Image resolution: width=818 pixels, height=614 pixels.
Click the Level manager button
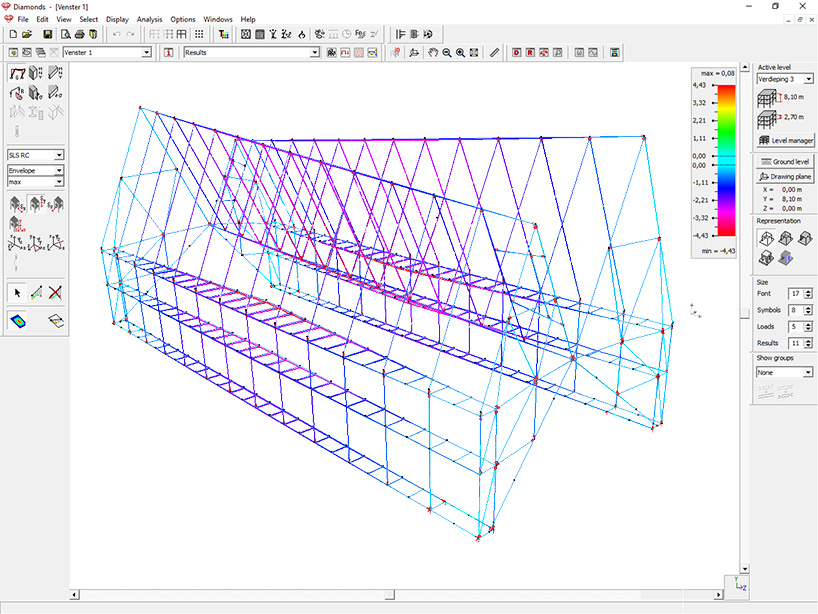click(x=786, y=140)
